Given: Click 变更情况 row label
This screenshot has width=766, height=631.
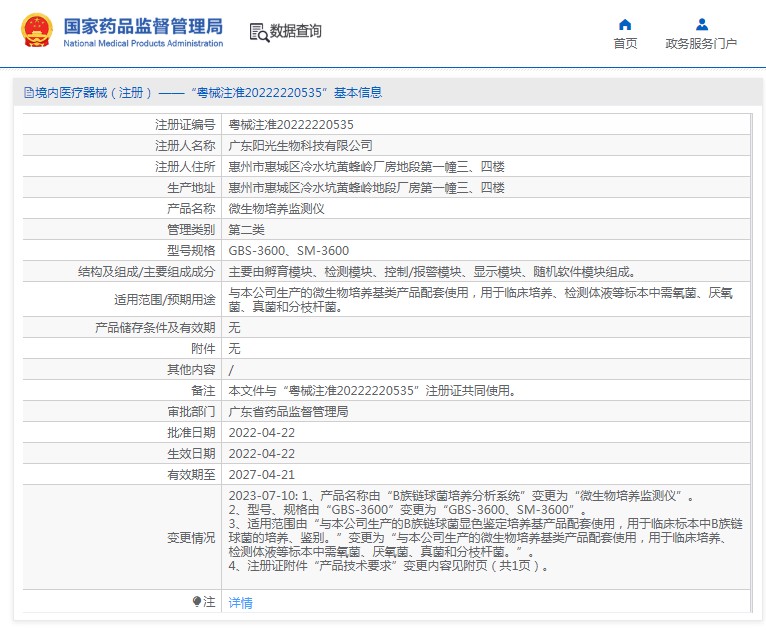Looking at the screenshot, I should pyautogui.click(x=191, y=538).
